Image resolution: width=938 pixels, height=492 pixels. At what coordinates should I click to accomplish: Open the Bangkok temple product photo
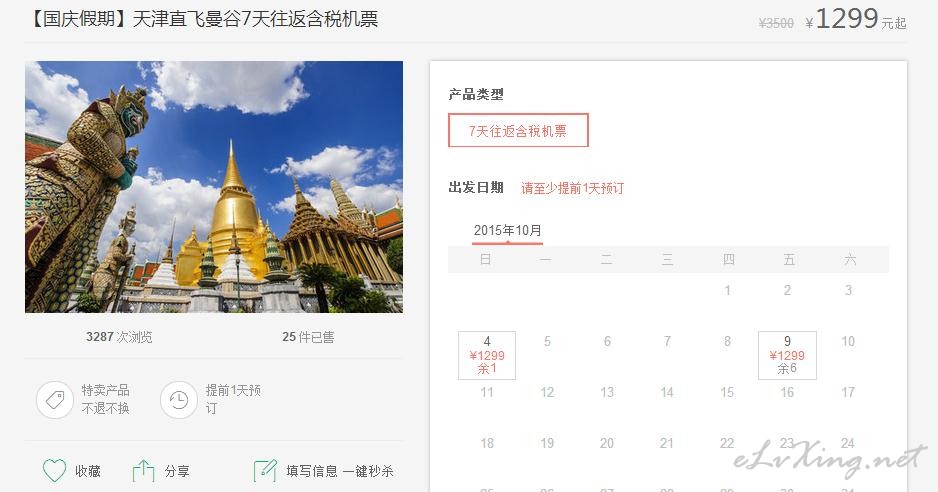tap(214, 187)
